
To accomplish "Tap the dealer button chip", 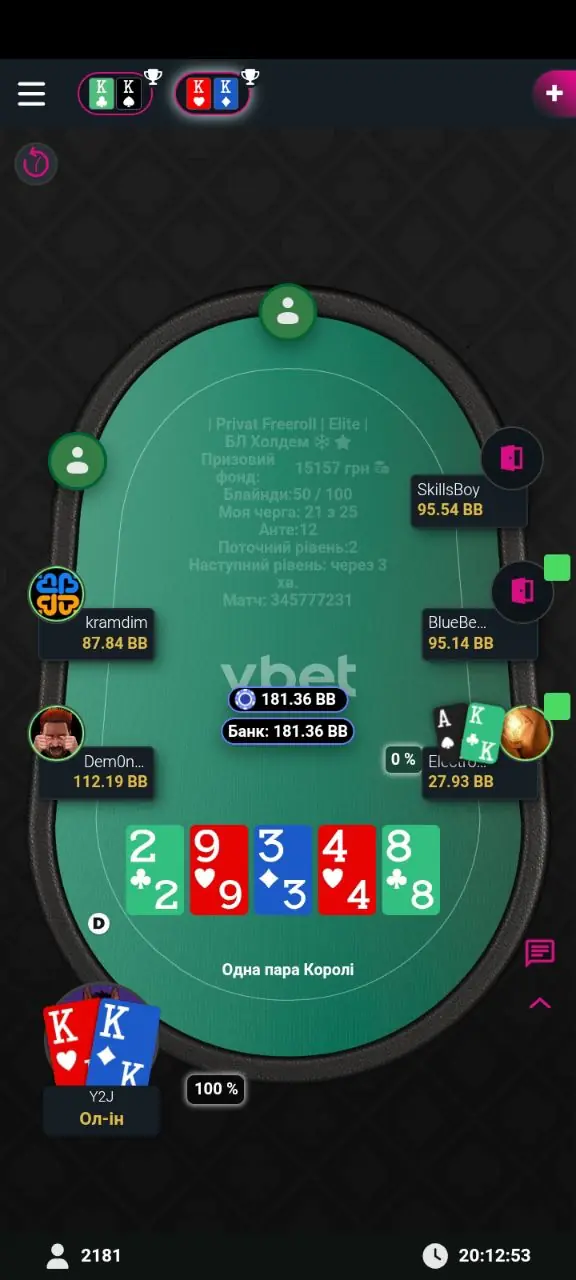I will tap(99, 923).
